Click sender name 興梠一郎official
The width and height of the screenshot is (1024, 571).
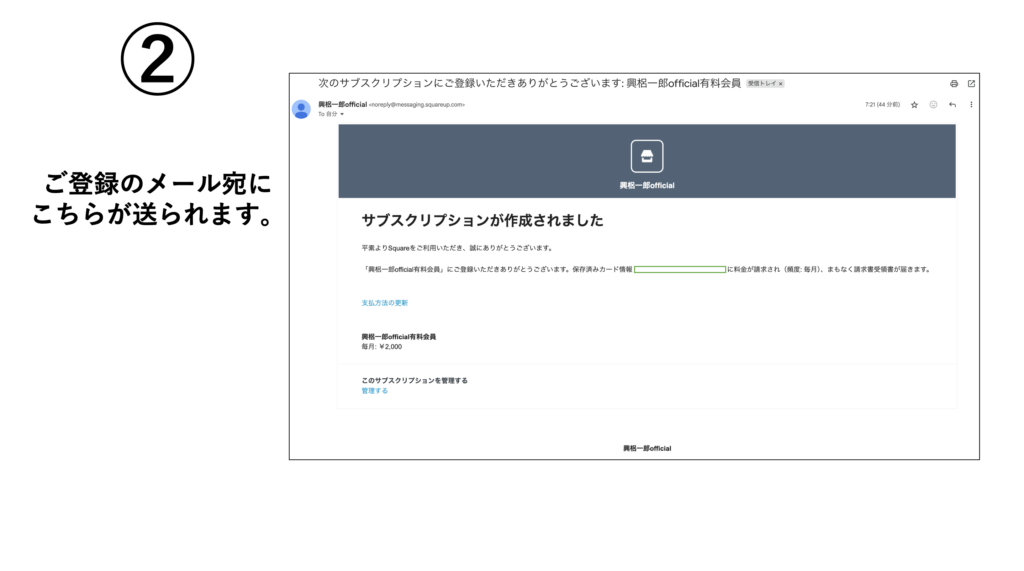point(342,105)
